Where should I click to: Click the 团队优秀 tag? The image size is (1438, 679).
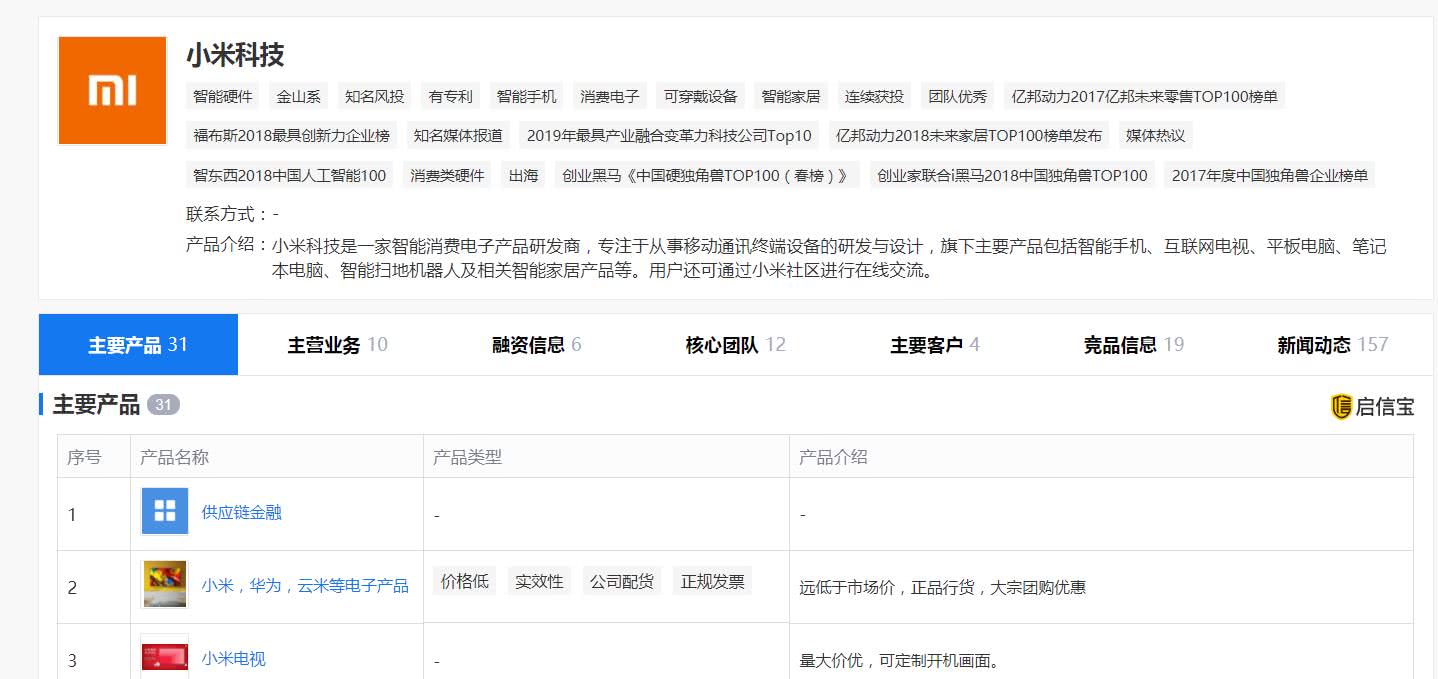[x=958, y=96]
